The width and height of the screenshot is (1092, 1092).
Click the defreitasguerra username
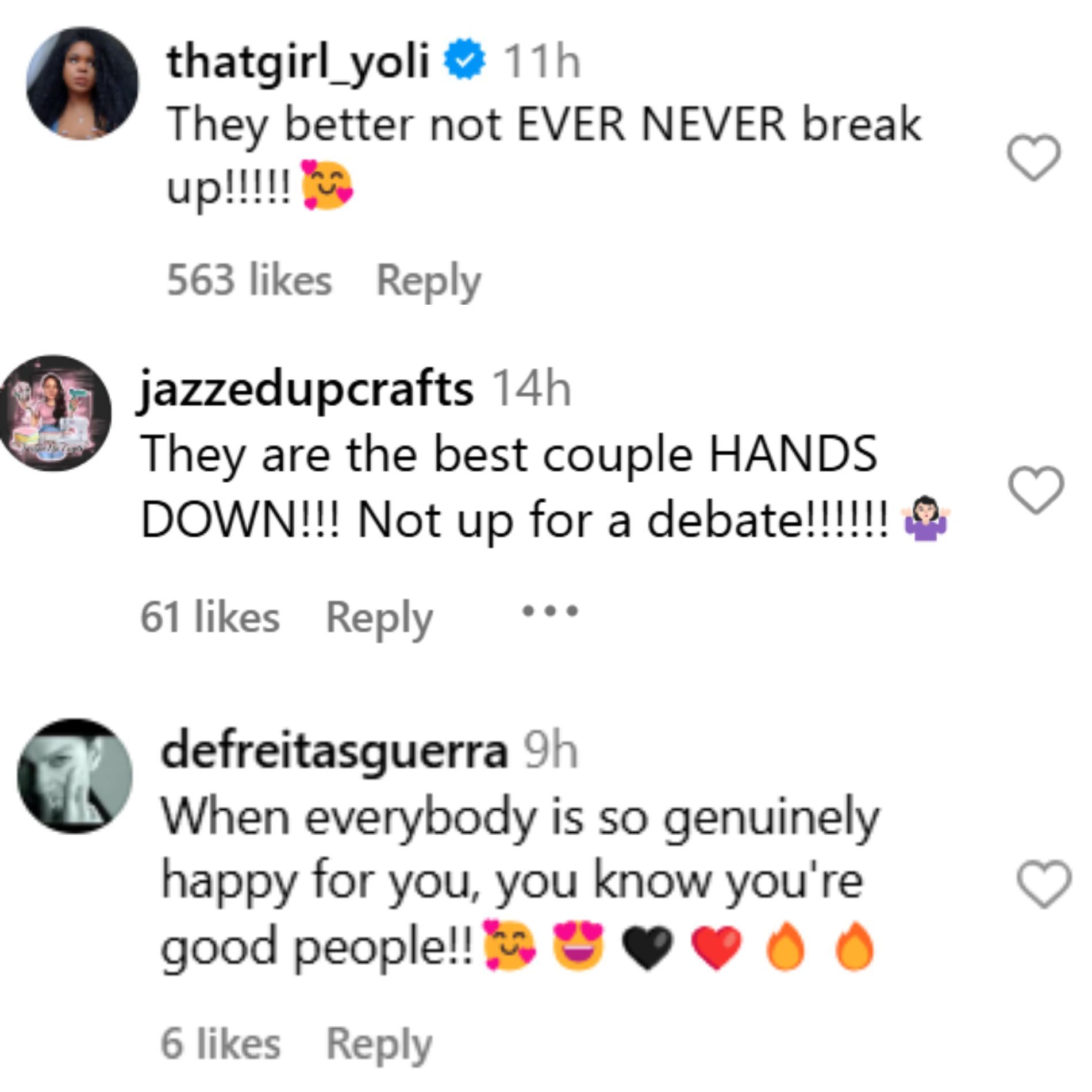point(334,751)
